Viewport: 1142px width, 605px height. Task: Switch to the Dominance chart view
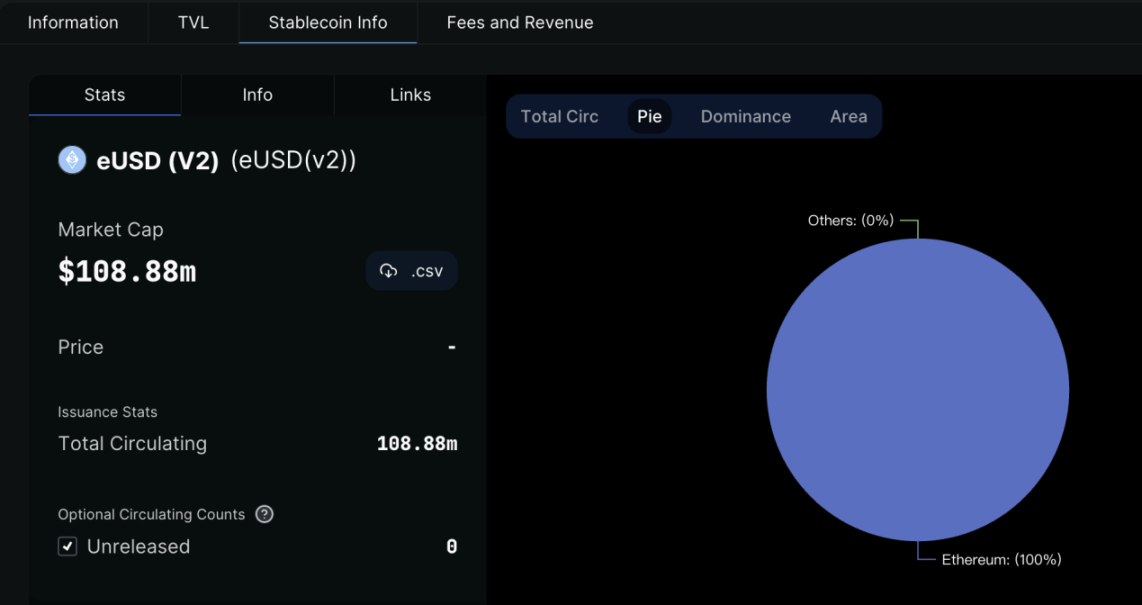(745, 116)
